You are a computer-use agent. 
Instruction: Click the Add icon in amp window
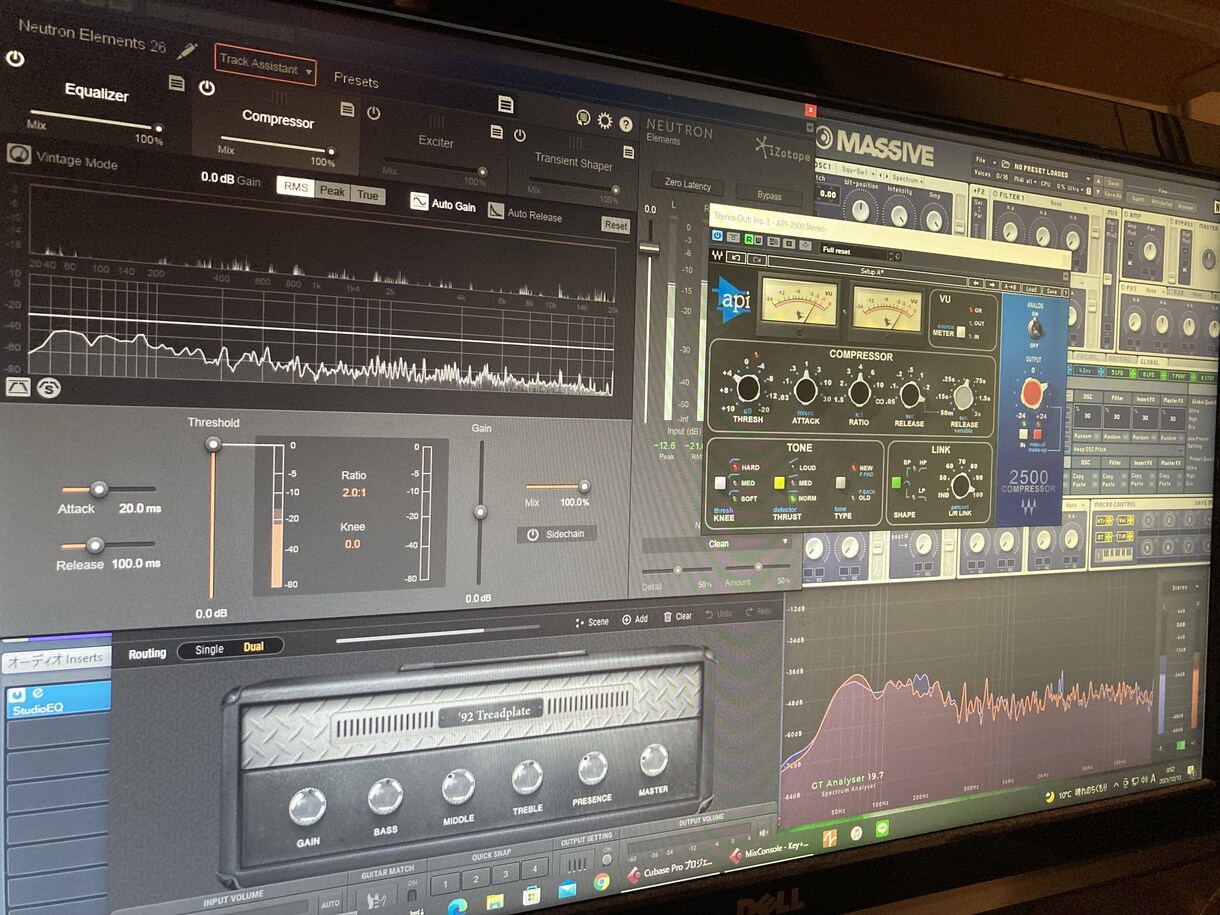(x=626, y=619)
